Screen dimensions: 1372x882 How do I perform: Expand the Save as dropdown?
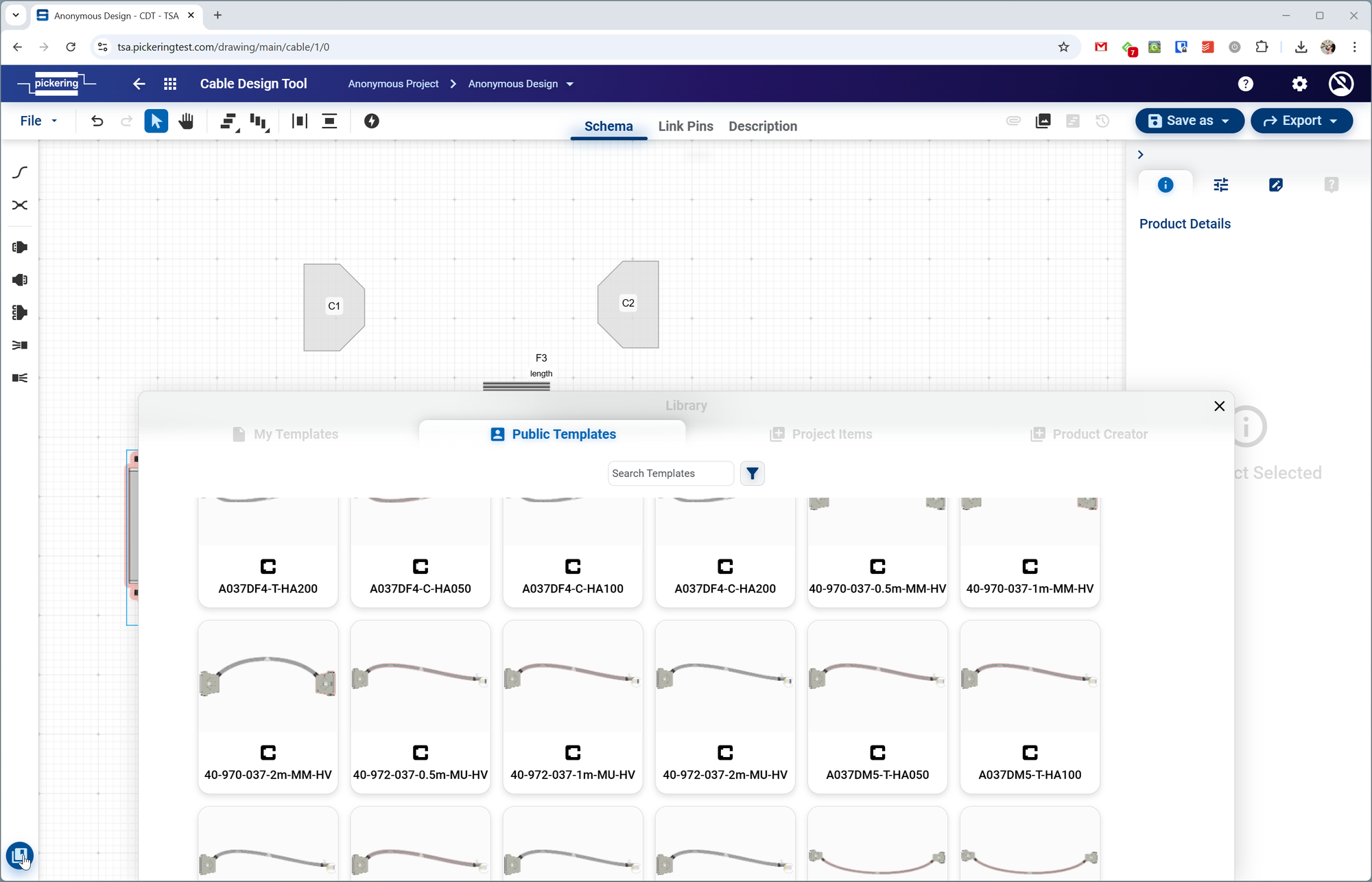[1225, 121]
